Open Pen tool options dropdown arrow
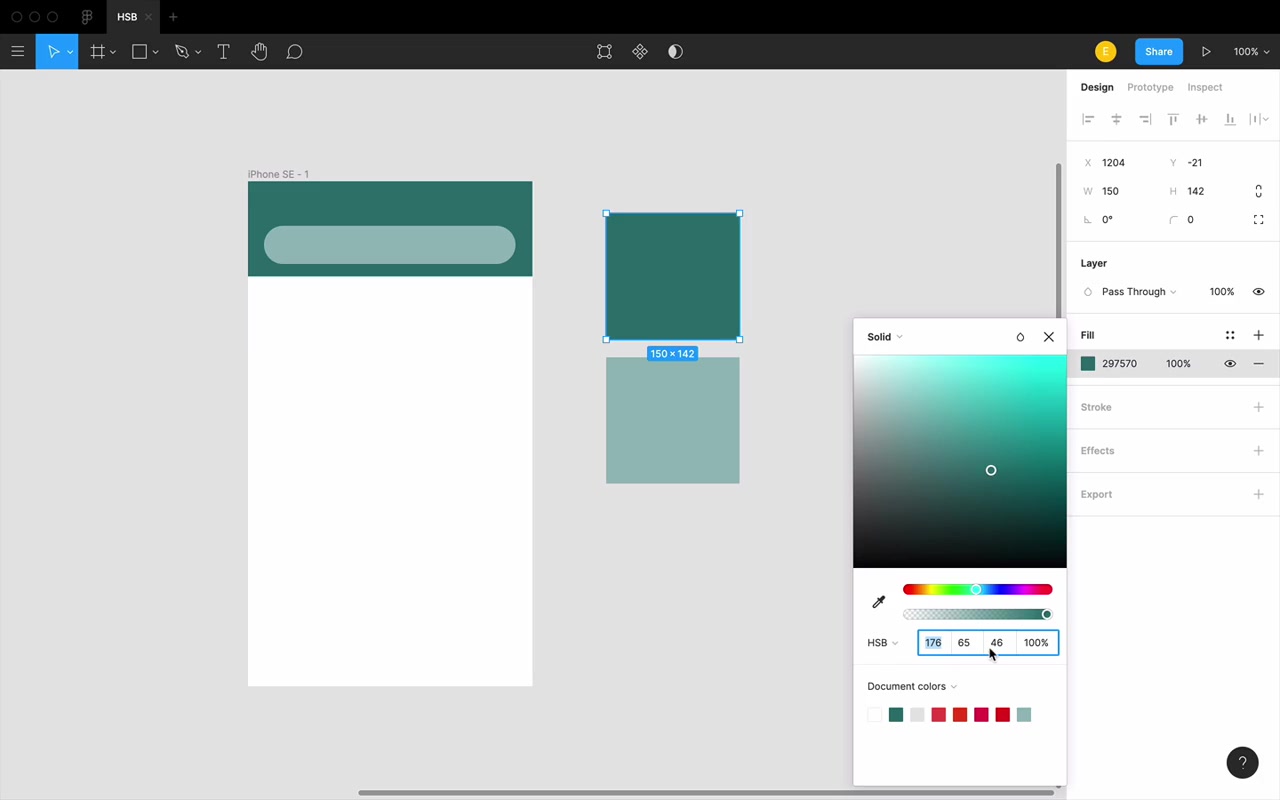 [x=198, y=52]
